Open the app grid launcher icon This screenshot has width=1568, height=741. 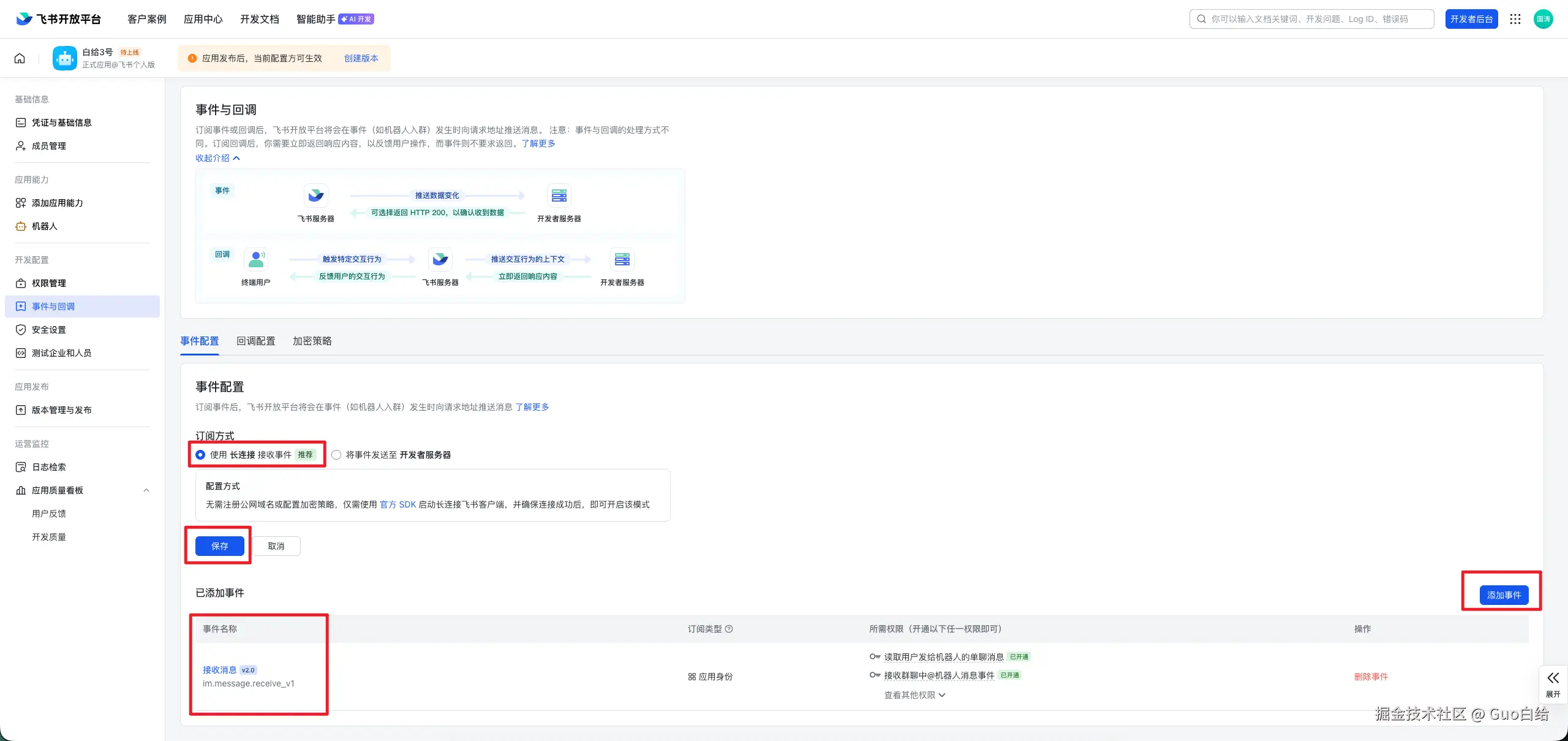pyautogui.click(x=1515, y=19)
